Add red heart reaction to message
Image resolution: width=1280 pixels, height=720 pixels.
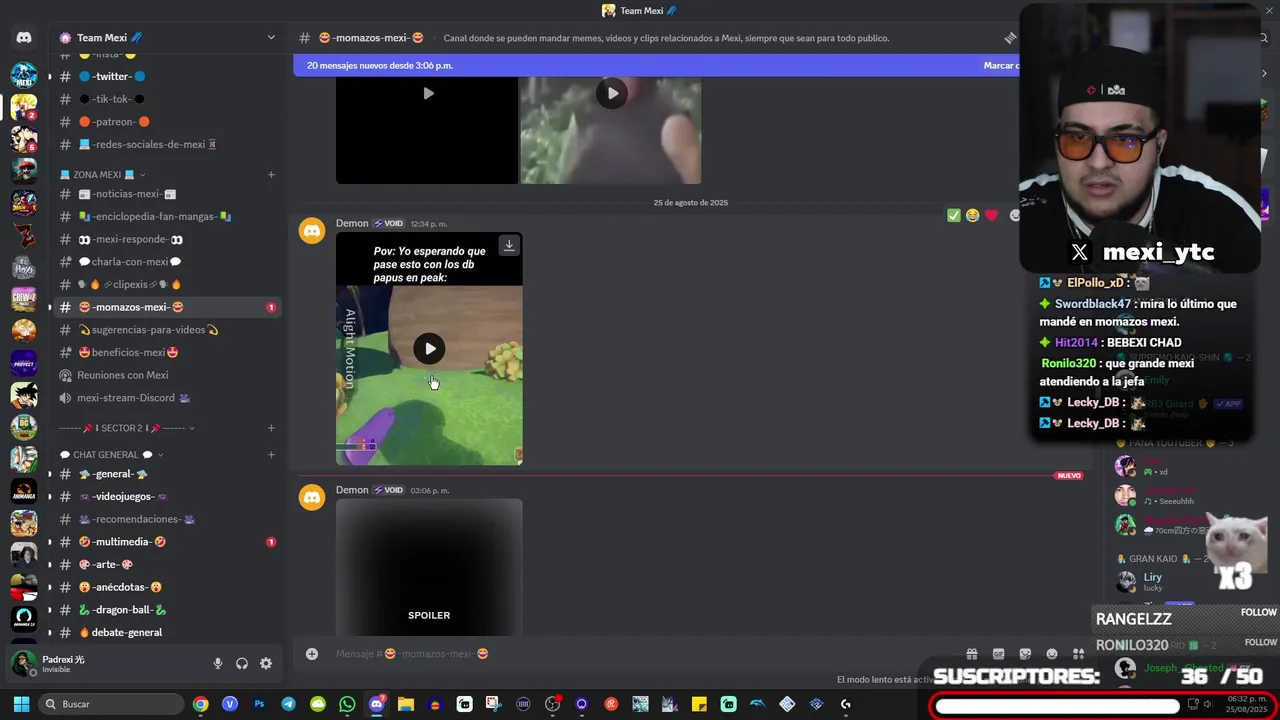(991, 215)
